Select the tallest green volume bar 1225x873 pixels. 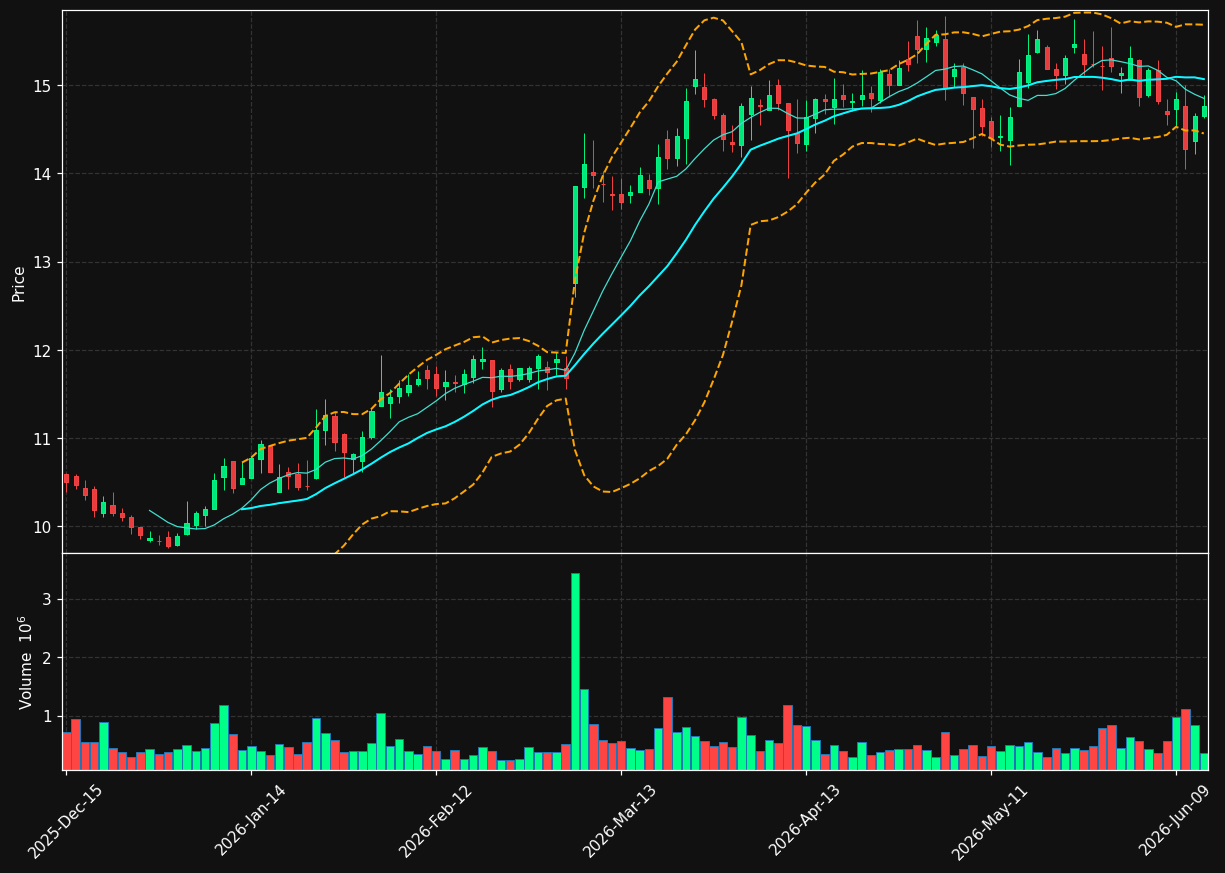click(x=575, y=671)
